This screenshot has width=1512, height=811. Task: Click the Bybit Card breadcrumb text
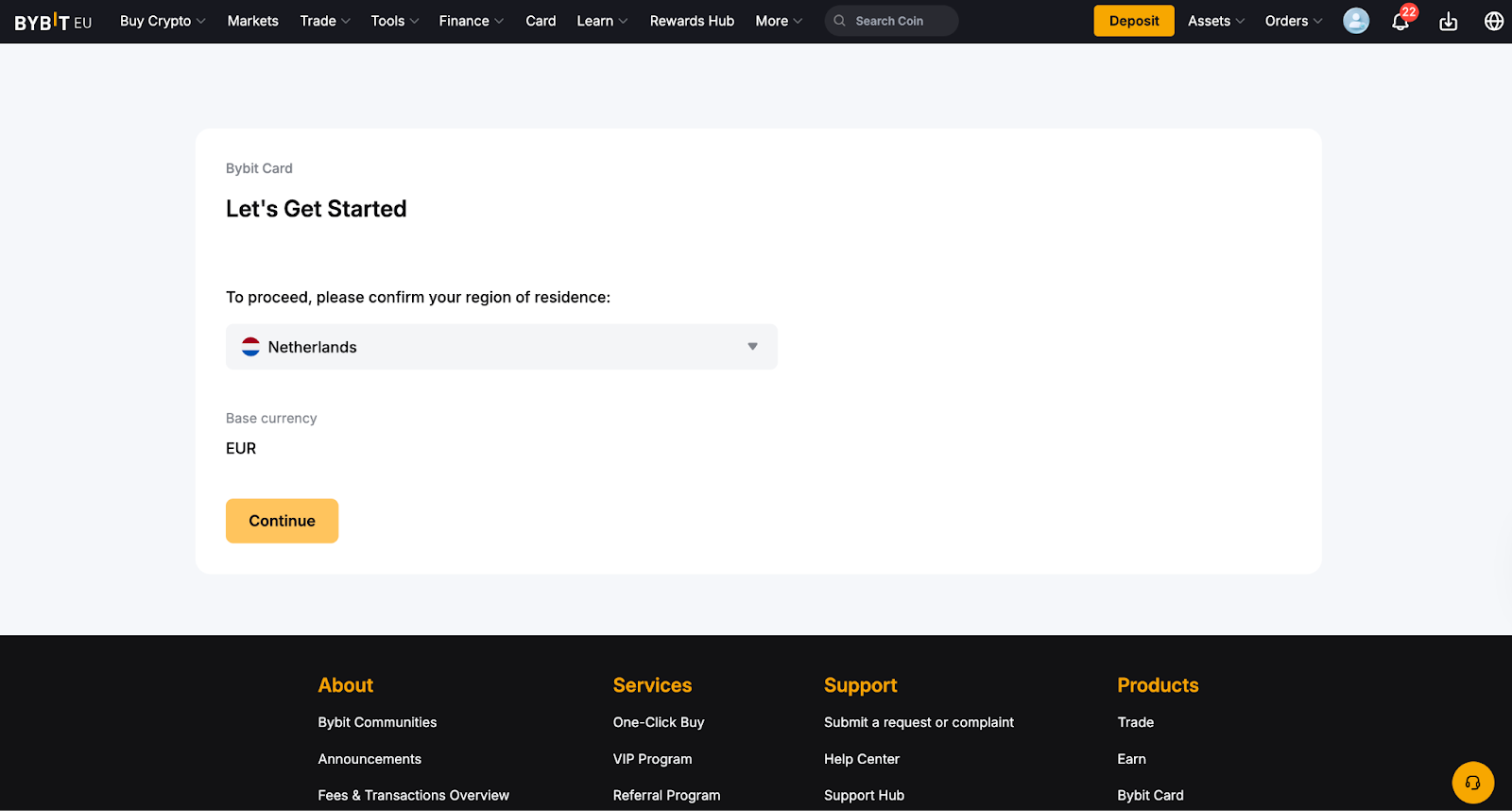click(x=259, y=168)
